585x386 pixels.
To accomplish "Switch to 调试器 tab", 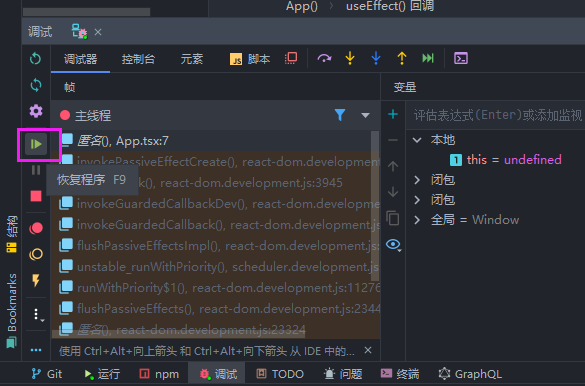I will pyautogui.click(x=80, y=59).
